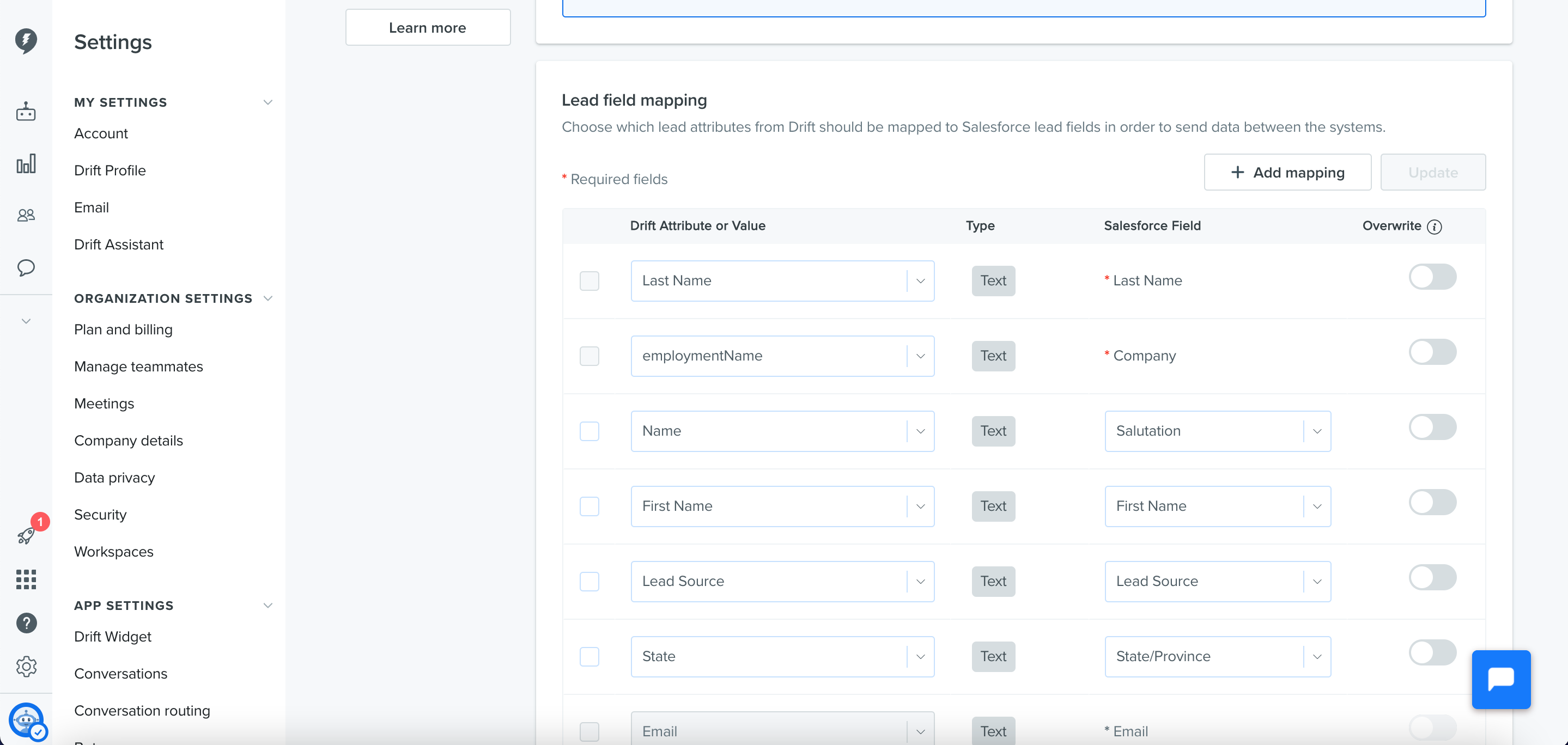Click the plus icon in Add mapping
The image size is (1568, 745).
[1237, 172]
